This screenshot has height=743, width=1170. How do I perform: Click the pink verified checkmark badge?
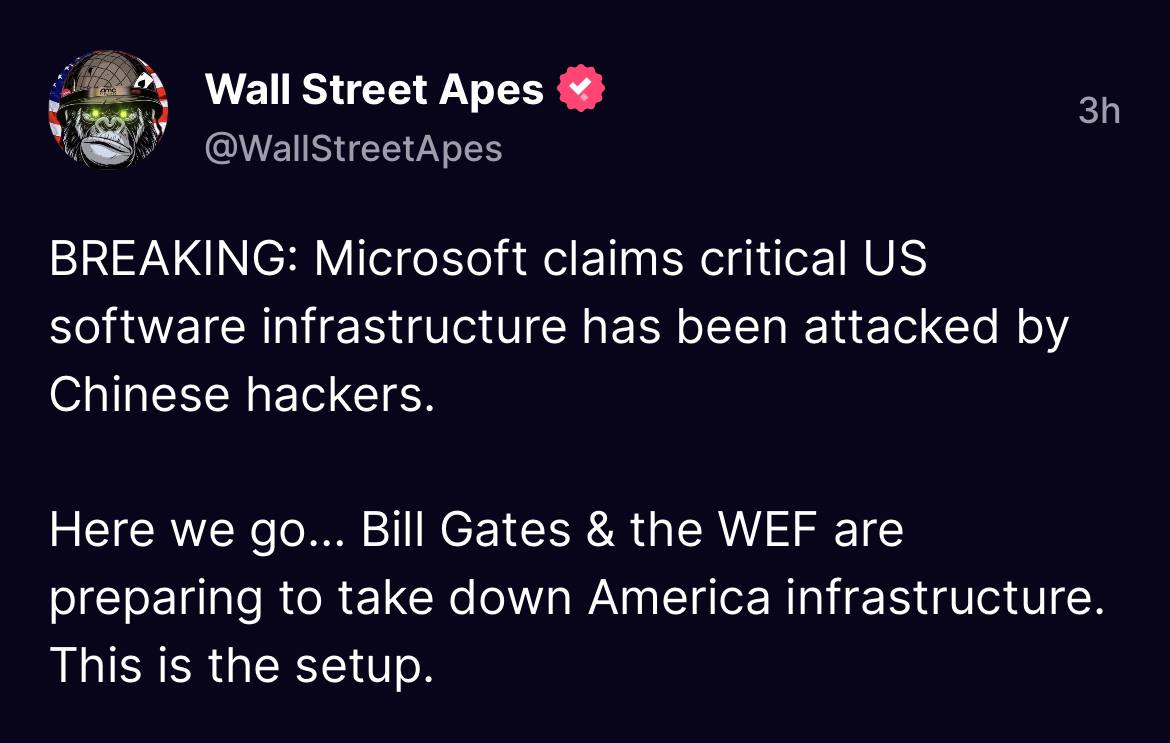tap(581, 89)
